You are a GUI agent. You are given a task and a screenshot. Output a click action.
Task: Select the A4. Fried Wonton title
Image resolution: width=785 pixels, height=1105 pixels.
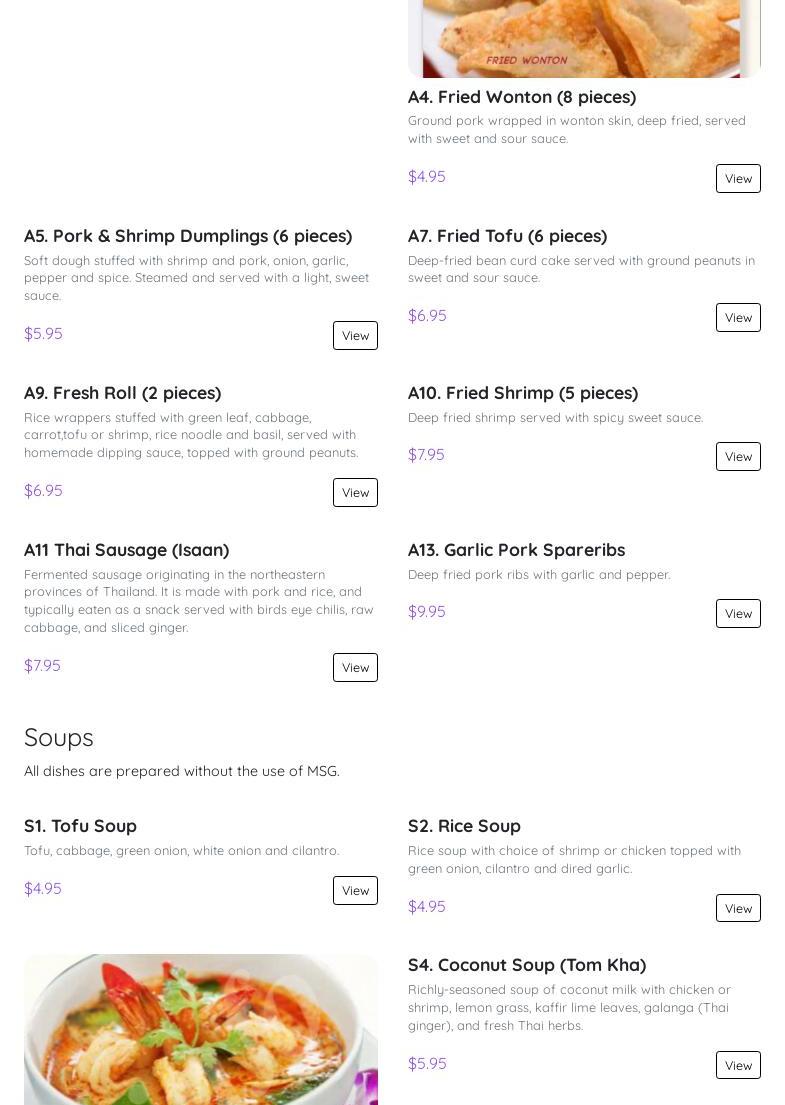pos(522,97)
